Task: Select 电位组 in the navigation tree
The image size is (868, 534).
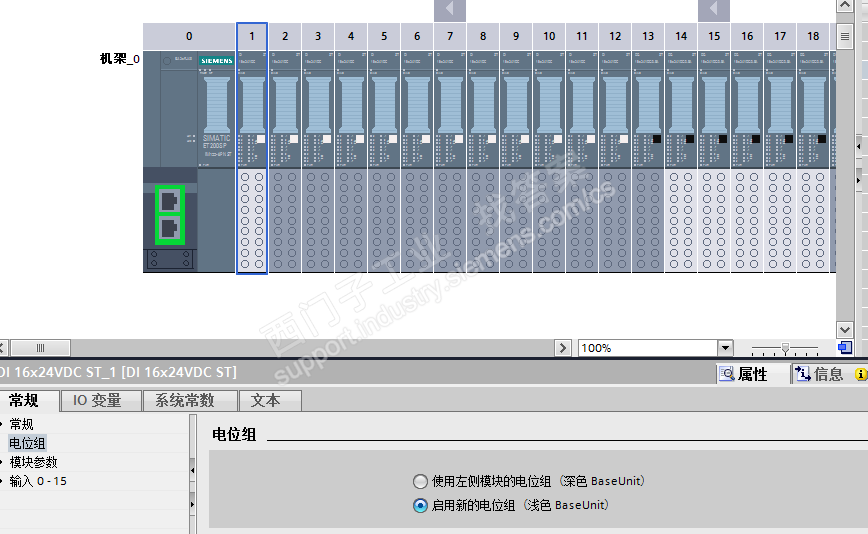Action: 27,443
